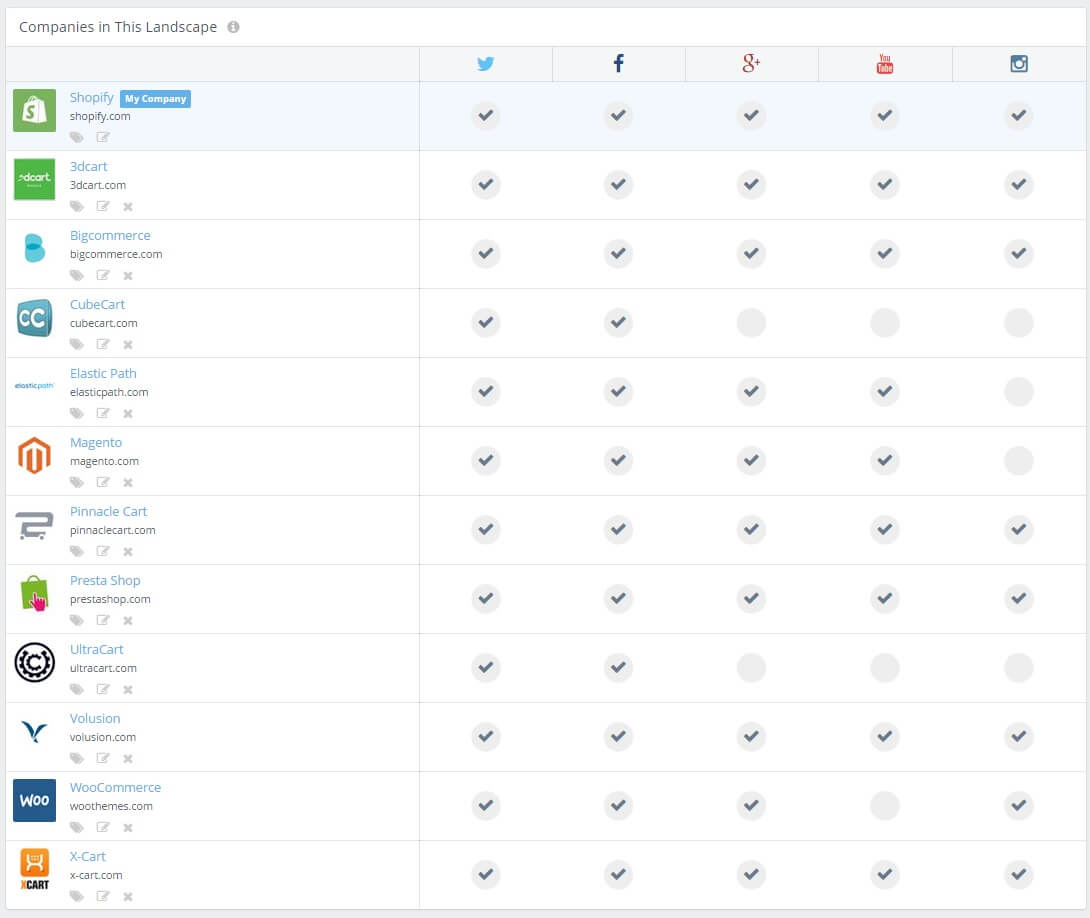1090x918 pixels.
Task: Click the edit icon under X-Cart
Action: (103, 896)
